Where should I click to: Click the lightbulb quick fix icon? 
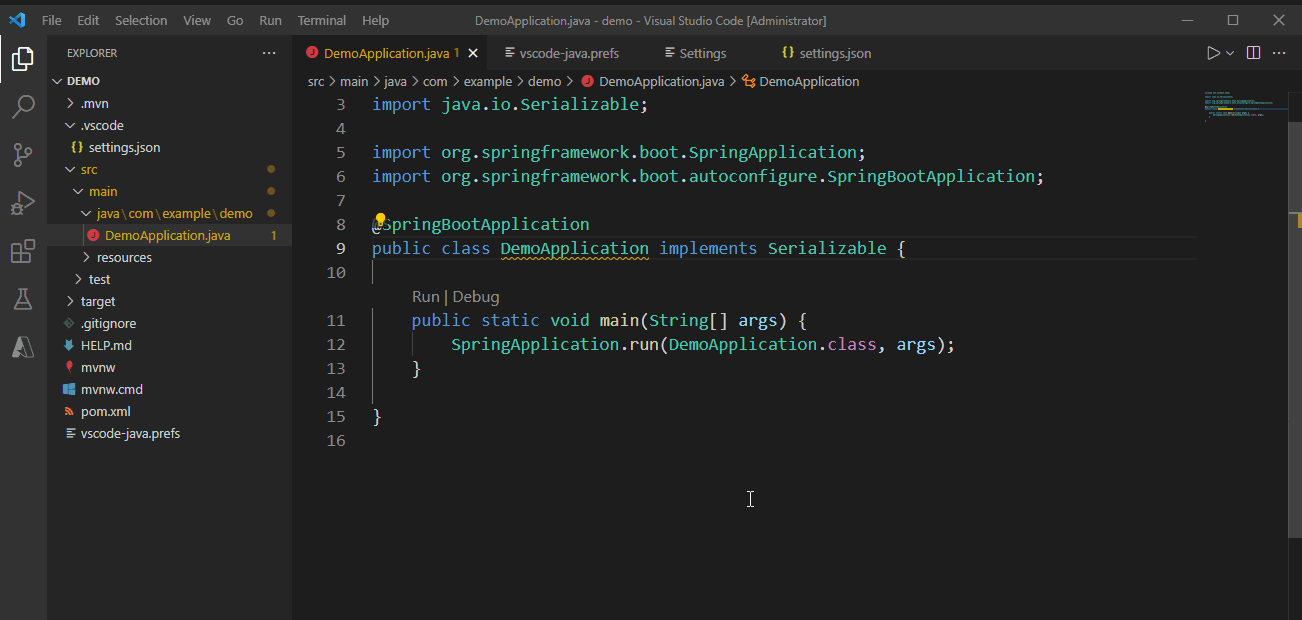pyautogui.click(x=380, y=221)
